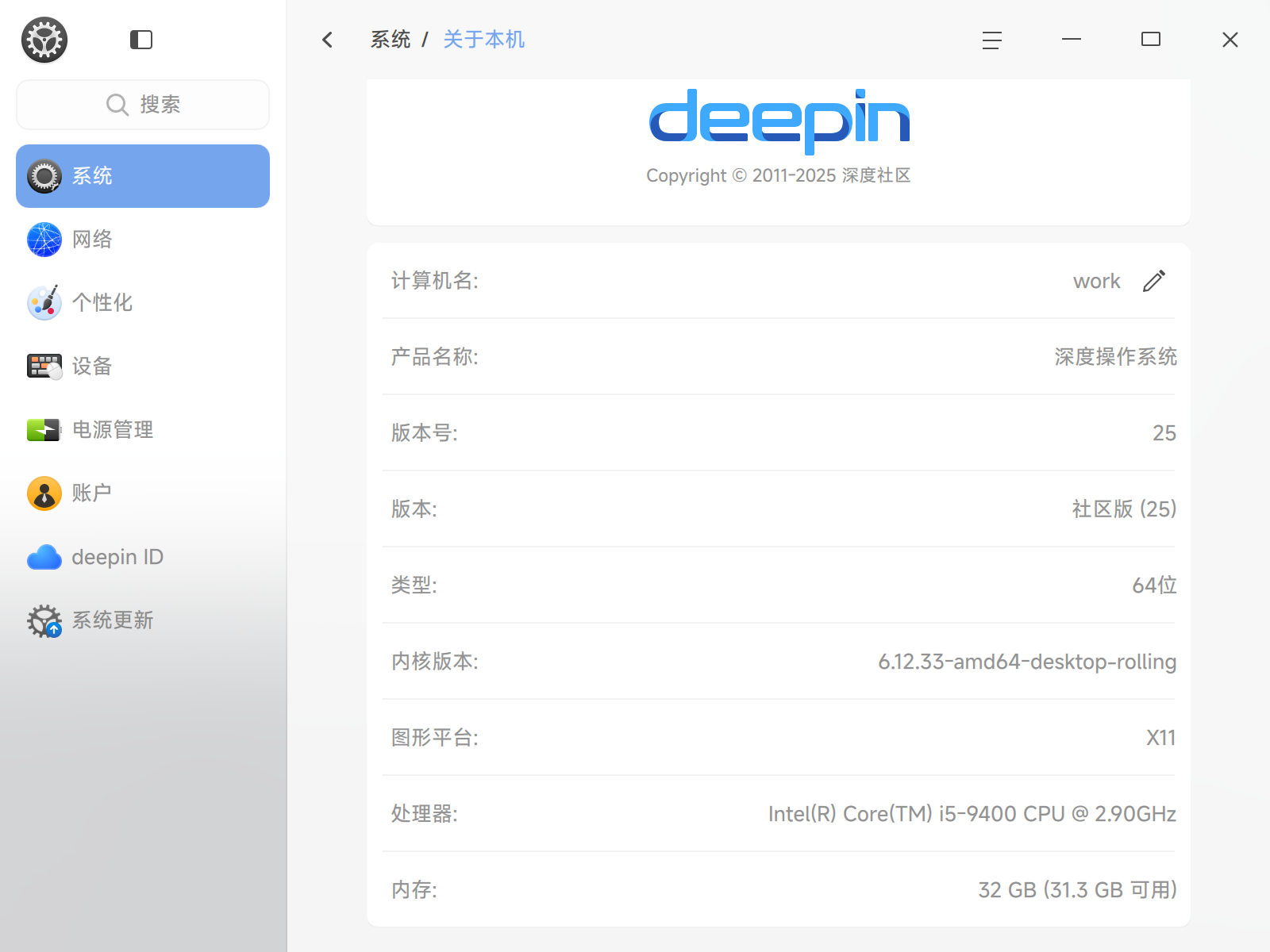Go to 电源管理 power management
This screenshot has width=1270, height=952.
coord(143,430)
